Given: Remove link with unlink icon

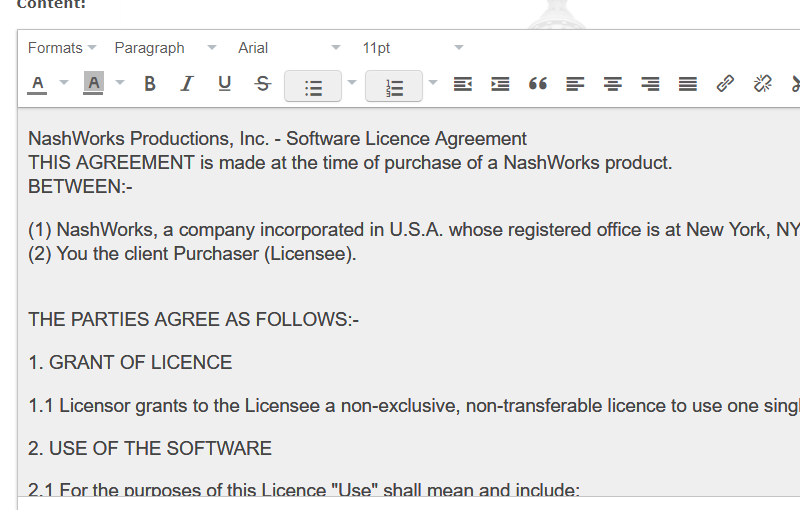Looking at the screenshot, I should click(x=763, y=84).
